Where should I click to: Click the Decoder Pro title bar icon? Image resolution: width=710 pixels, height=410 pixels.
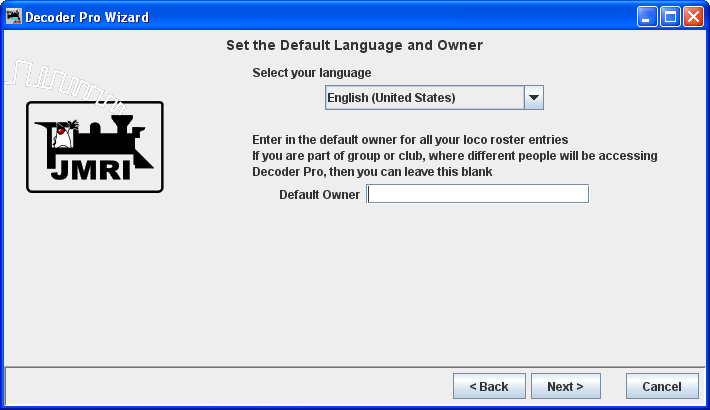point(14,17)
